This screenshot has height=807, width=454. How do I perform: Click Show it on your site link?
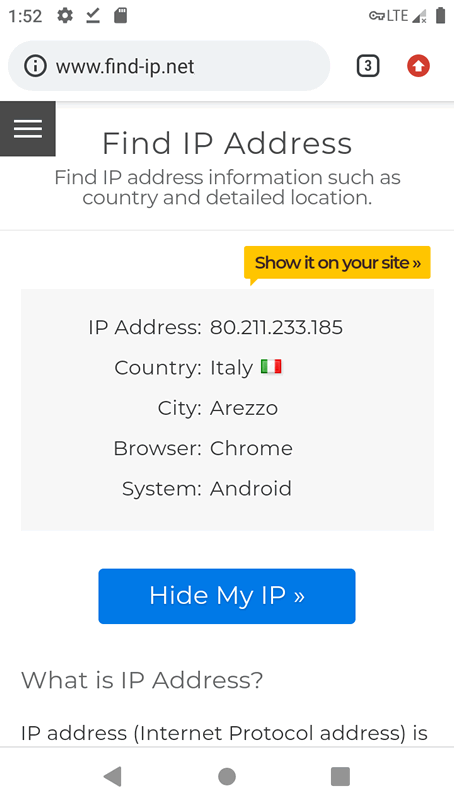click(337, 262)
